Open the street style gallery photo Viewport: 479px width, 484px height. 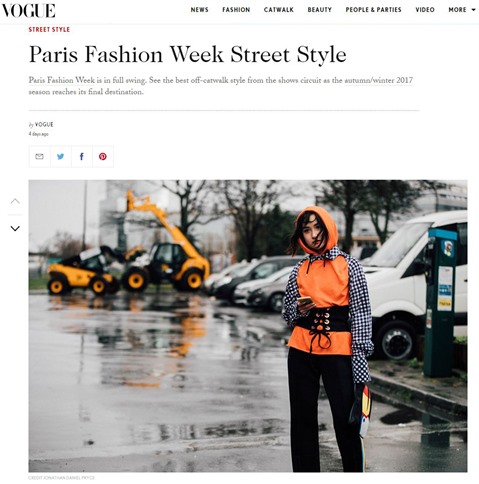pyautogui.click(x=248, y=326)
